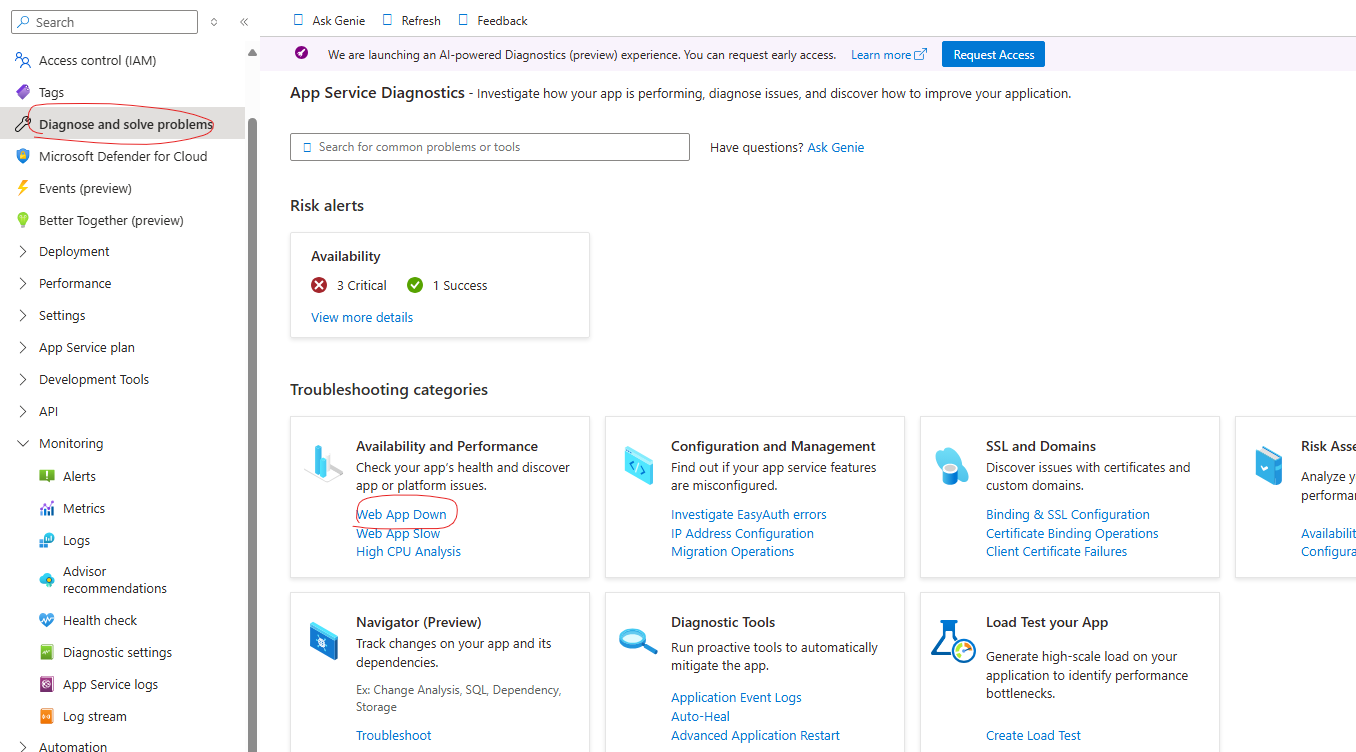
Task: Click the Logs icon in Monitoring
Action: coord(47,540)
